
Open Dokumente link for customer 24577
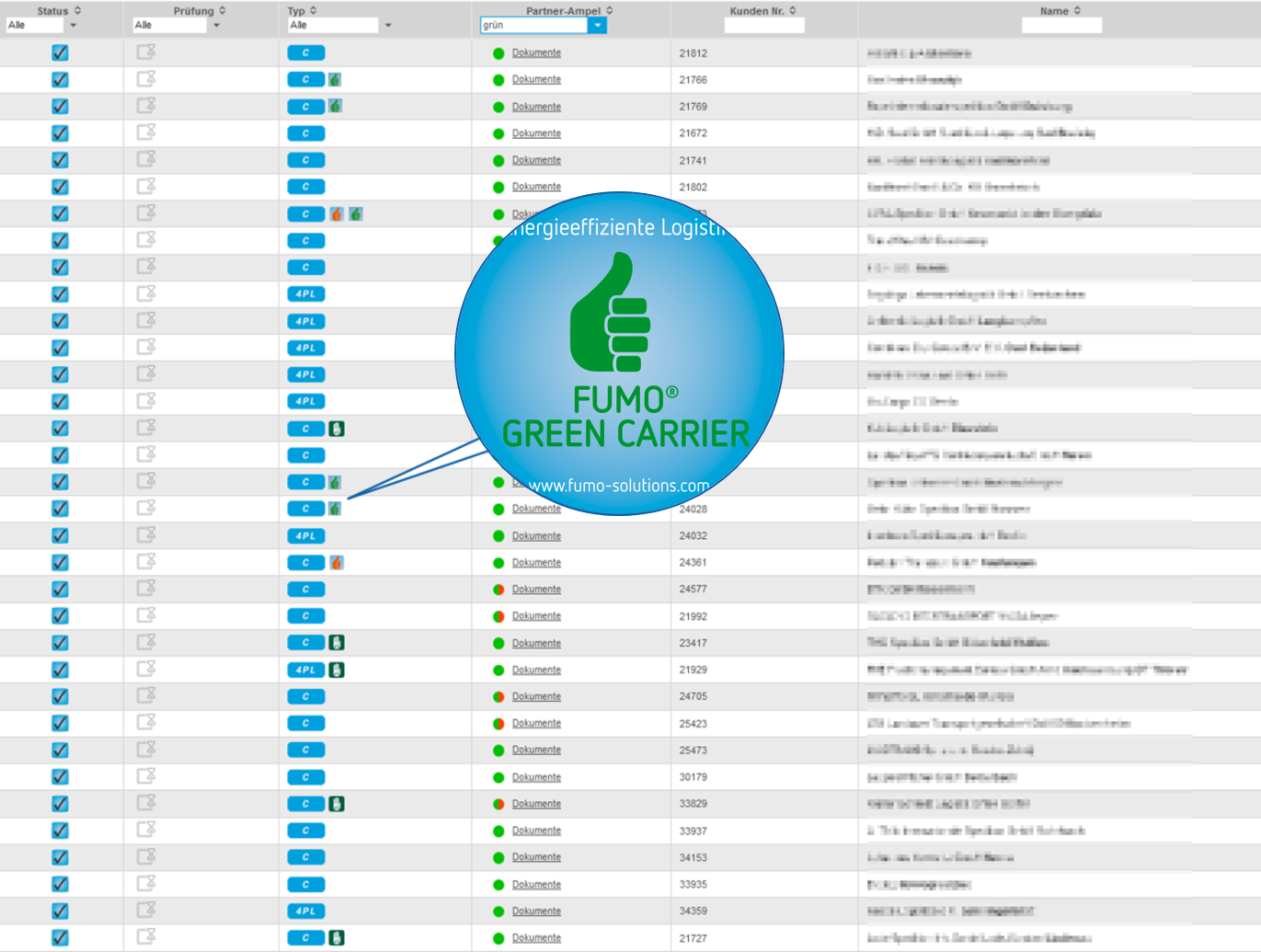pos(536,590)
